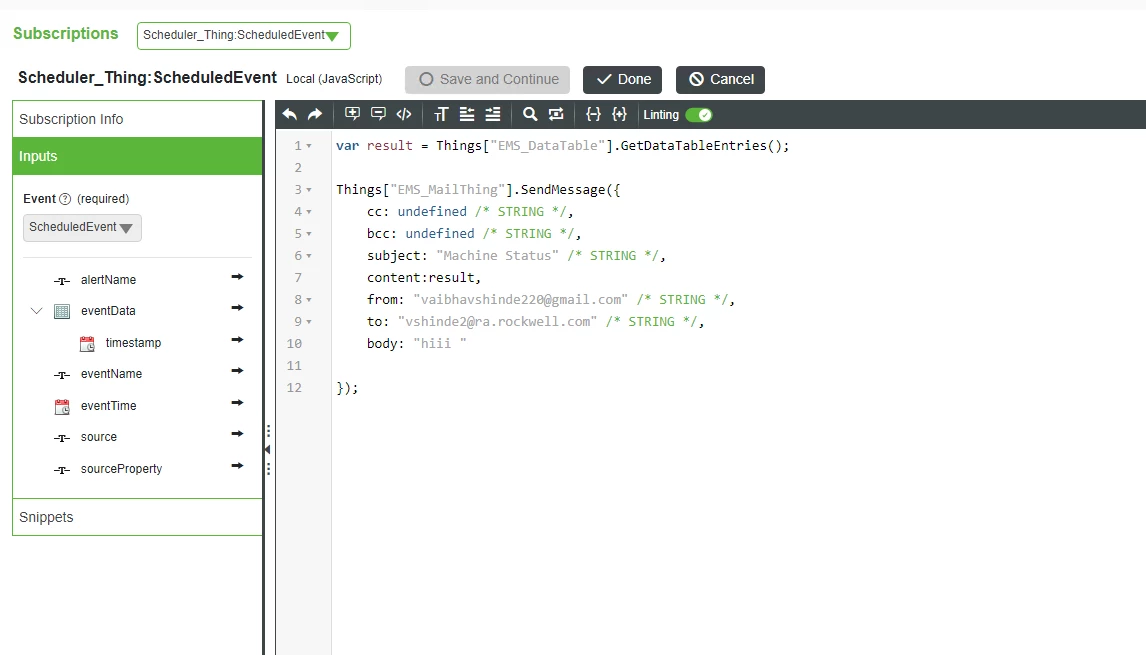Fold code at line 4

[309, 212]
